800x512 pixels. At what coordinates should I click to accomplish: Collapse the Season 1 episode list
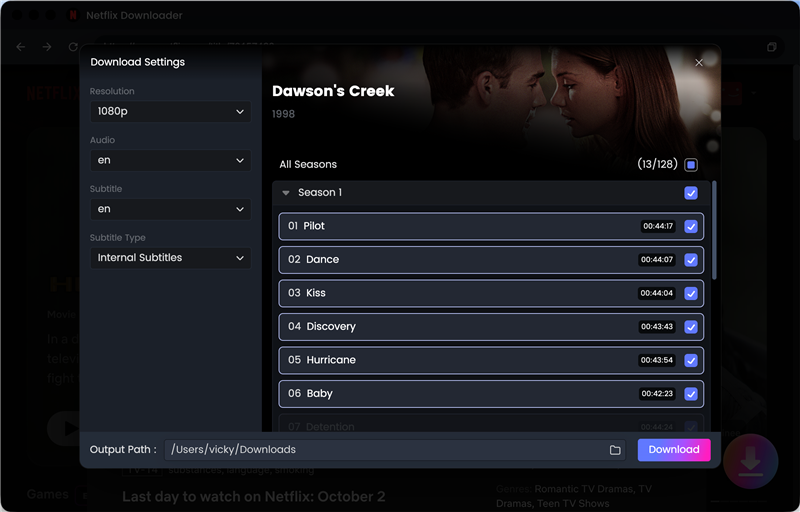(x=286, y=193)
